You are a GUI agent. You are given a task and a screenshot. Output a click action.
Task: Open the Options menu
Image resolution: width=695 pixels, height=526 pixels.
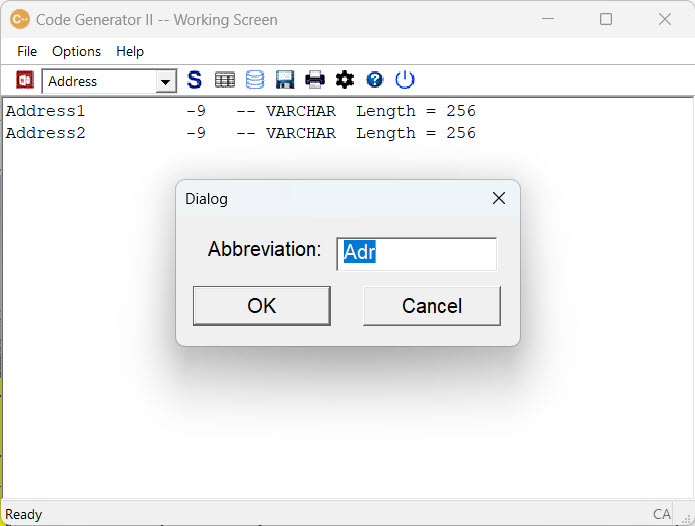click(76, 51)
